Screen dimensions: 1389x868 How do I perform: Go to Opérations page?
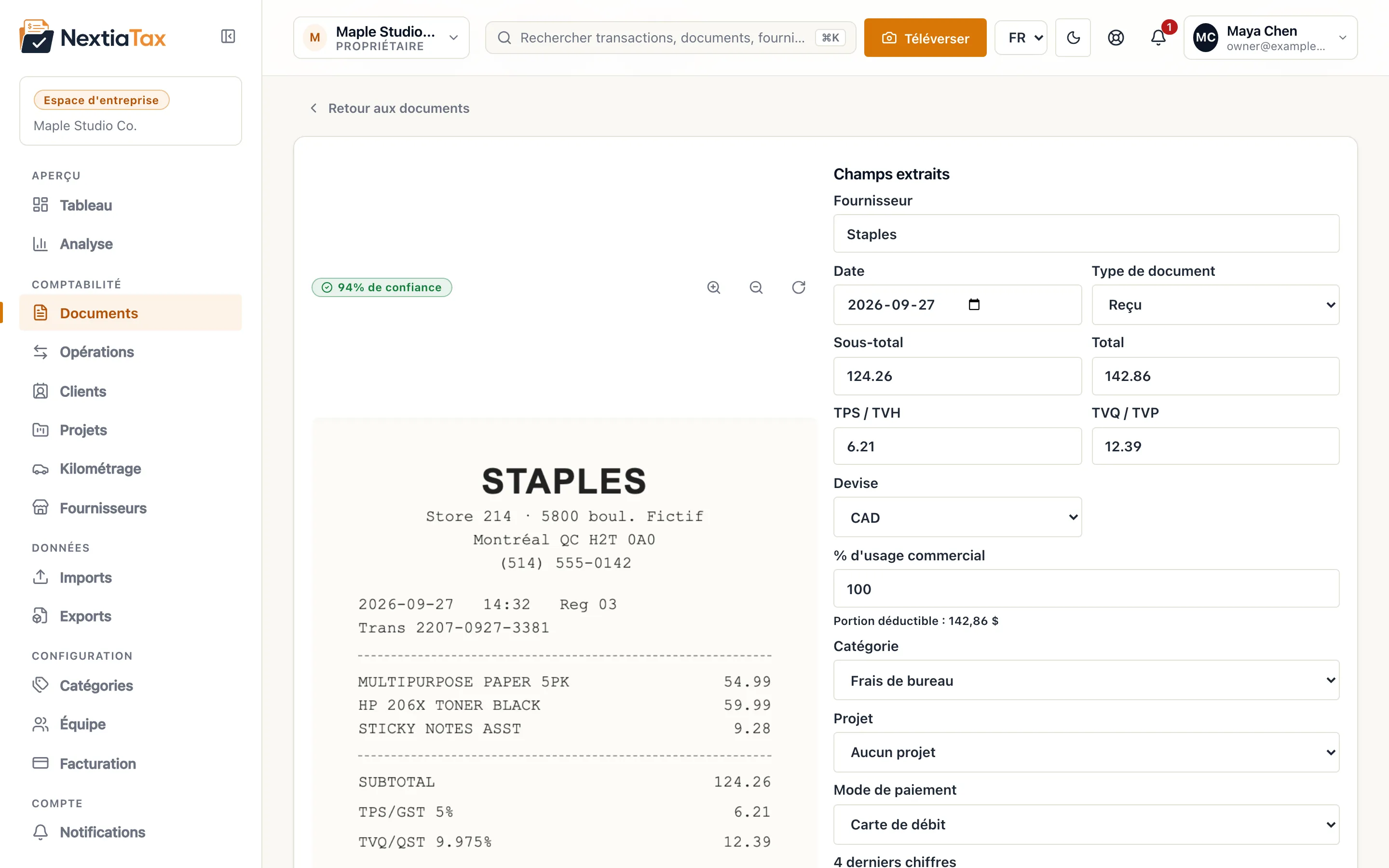click(130, 352)
